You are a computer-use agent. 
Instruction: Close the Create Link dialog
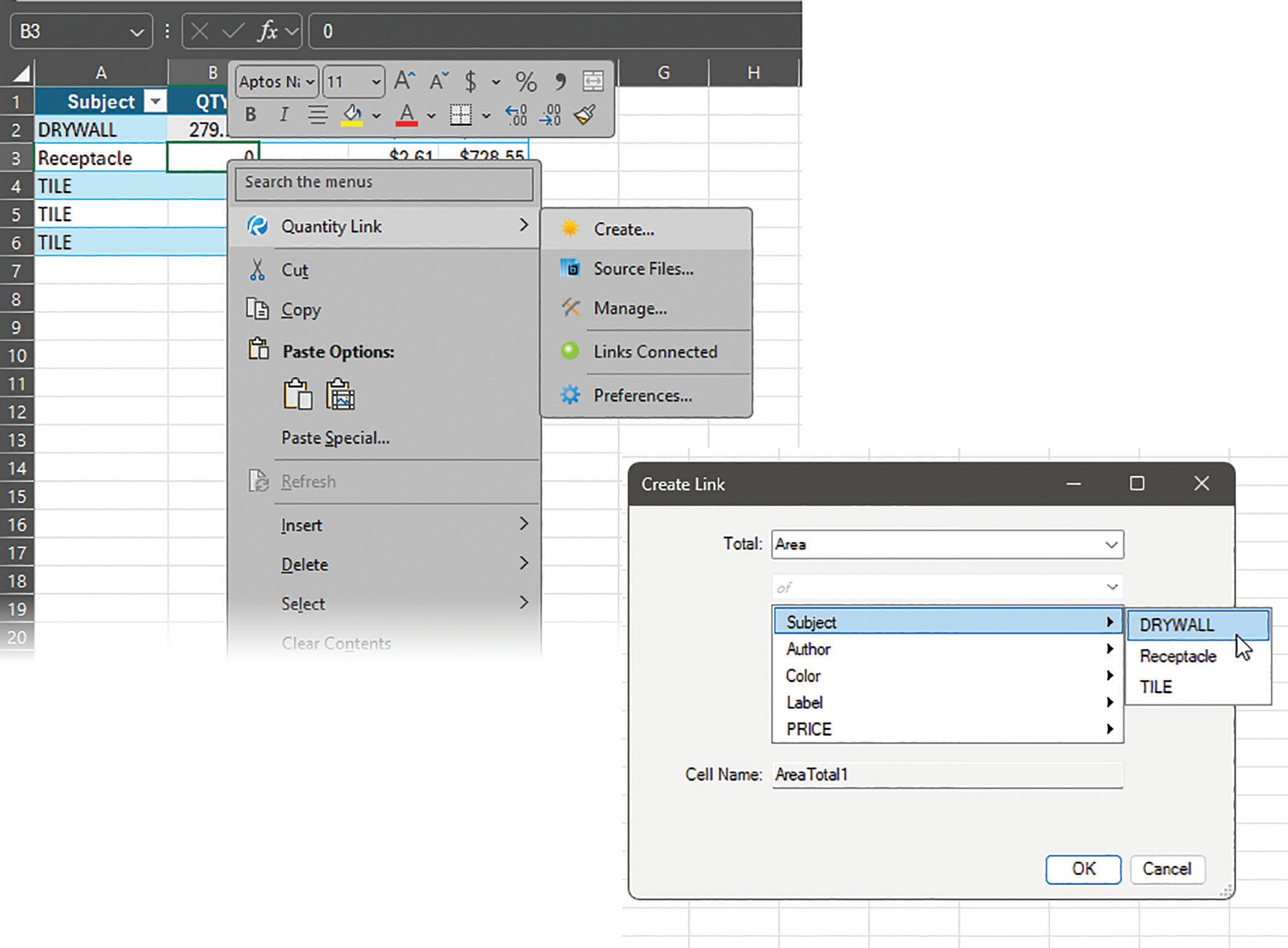(1202, 484)
